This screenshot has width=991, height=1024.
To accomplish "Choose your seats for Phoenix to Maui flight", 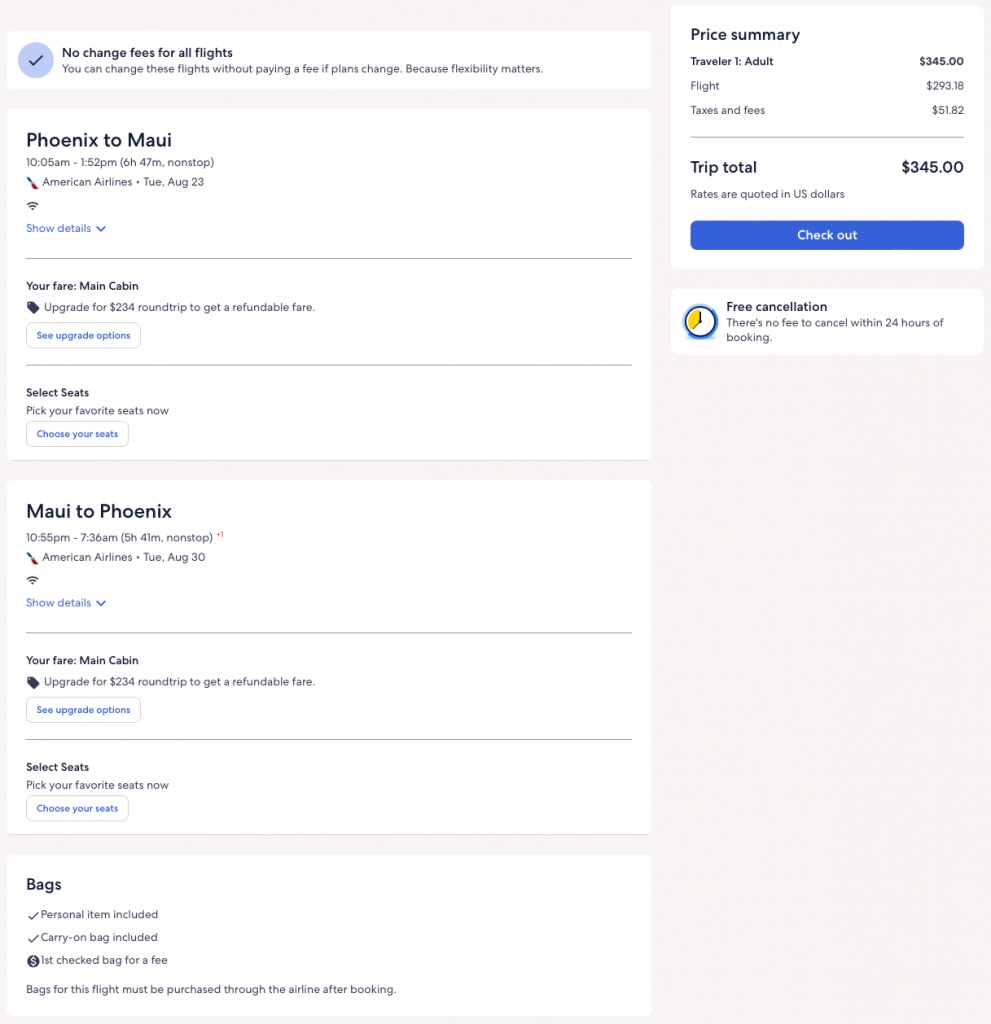I will click(x=77, y=434).
